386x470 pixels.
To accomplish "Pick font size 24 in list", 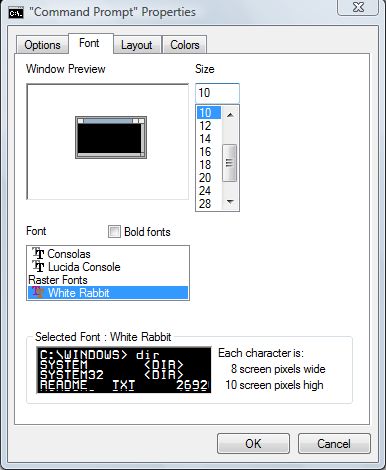I will click(205, 191).
